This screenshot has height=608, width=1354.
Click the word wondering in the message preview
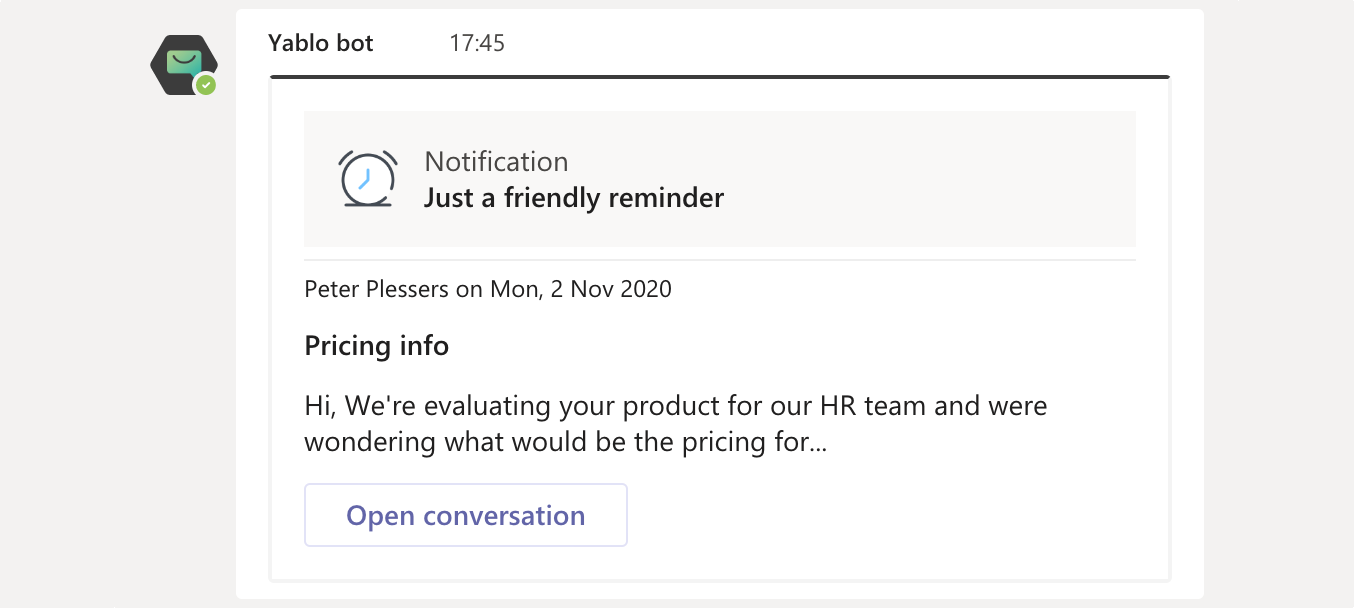371,442
